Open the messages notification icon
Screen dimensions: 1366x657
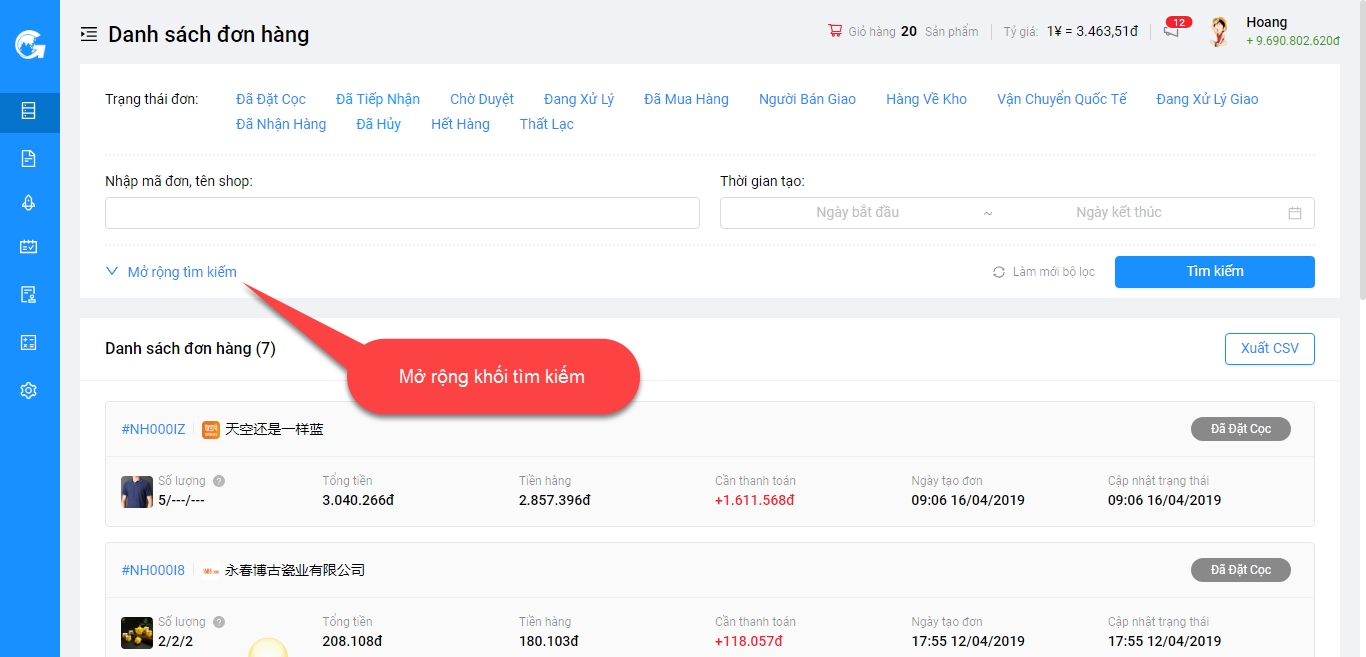(x=1171, y=32)
